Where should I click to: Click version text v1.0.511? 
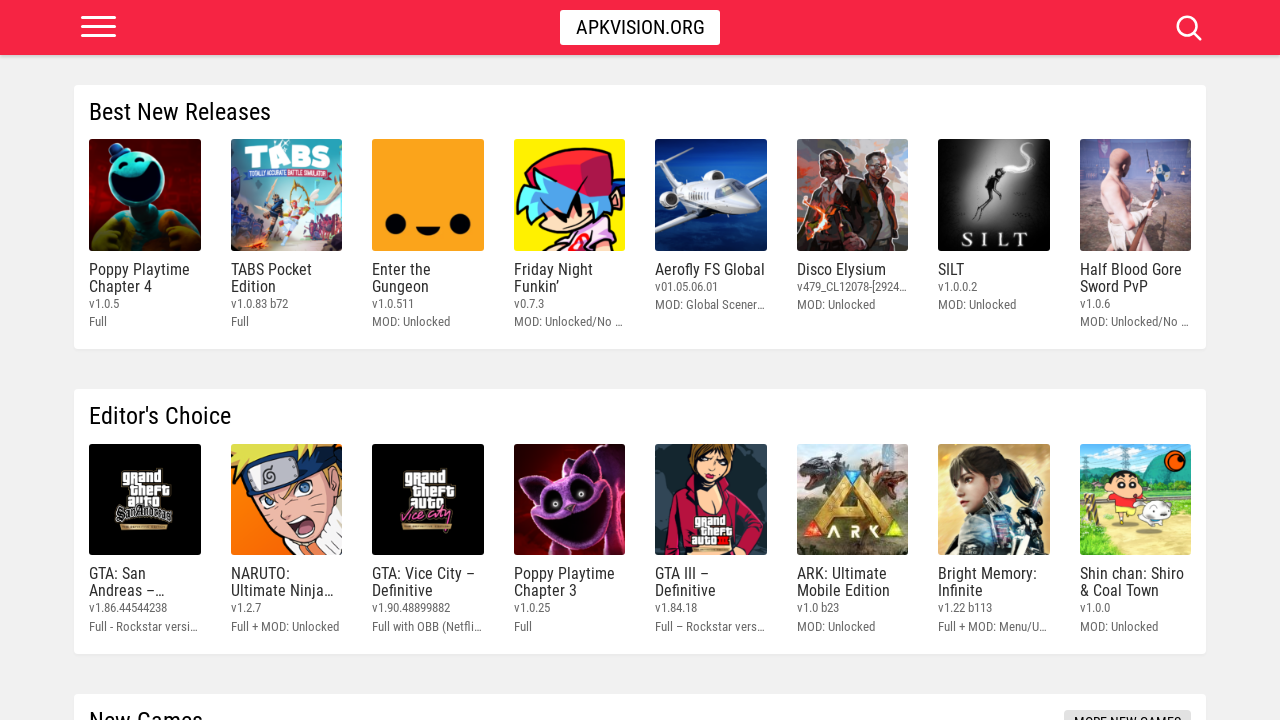(x=393, y=304)
